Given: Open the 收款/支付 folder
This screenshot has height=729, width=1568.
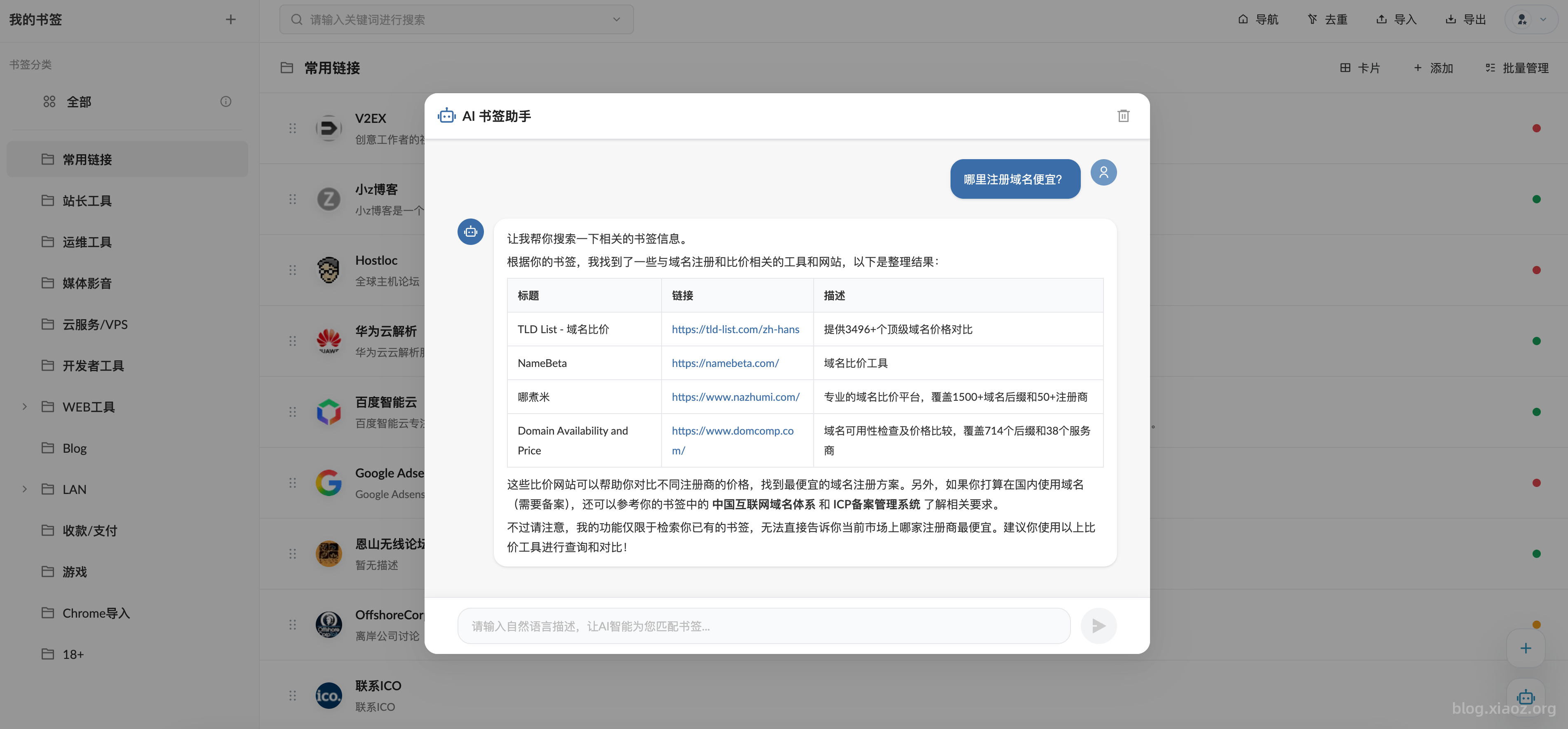Looking at the screenshot, I should [x=127, y=530].
